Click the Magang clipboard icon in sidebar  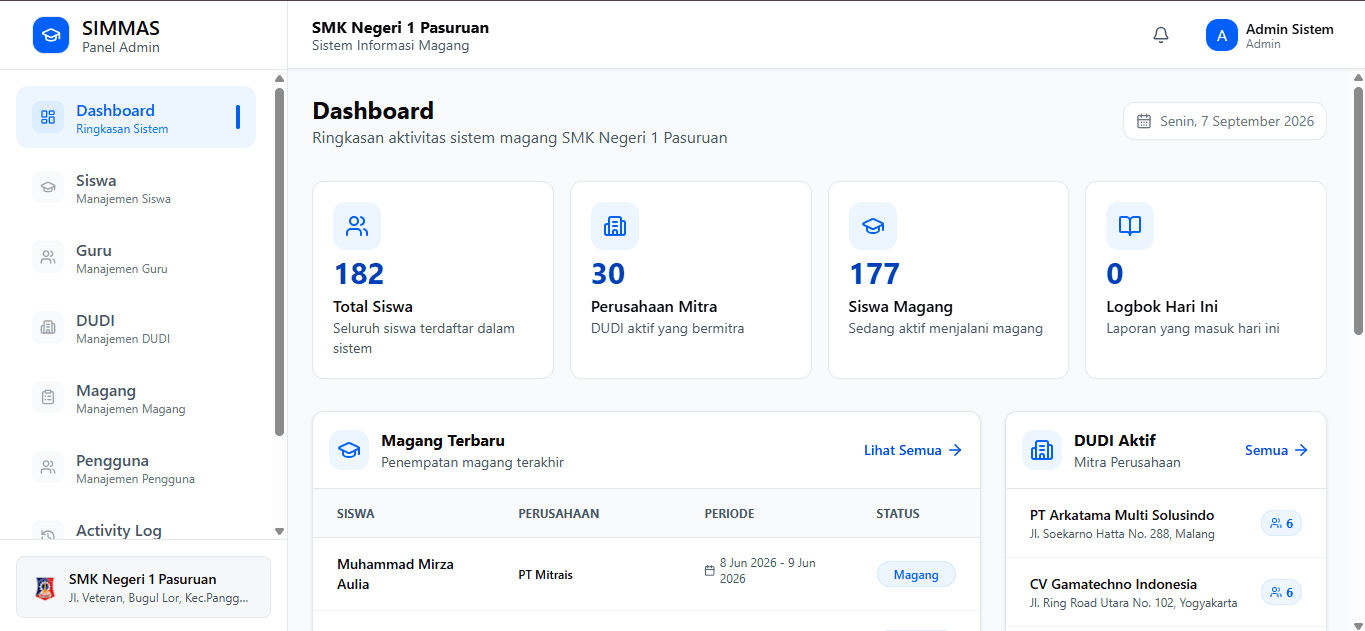coord(48,397)
